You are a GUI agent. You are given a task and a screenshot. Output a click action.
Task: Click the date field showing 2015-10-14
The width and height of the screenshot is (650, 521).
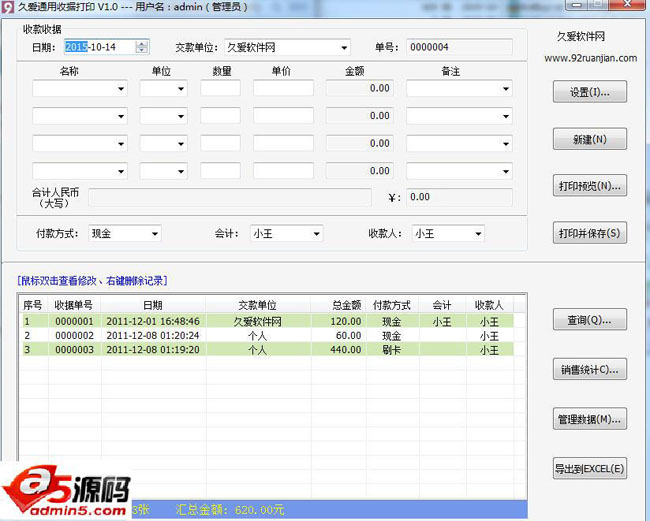click(107, 47)
